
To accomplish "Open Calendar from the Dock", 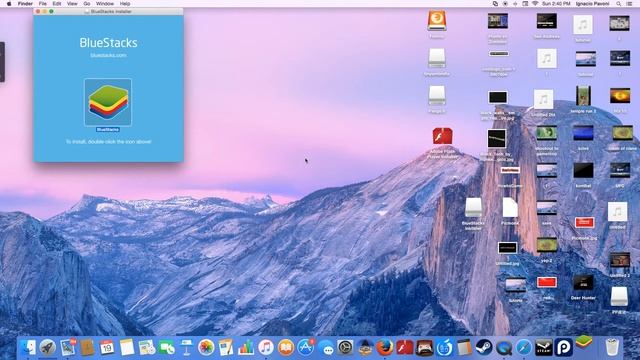I will pyautogui.click(x=107, y=347).
